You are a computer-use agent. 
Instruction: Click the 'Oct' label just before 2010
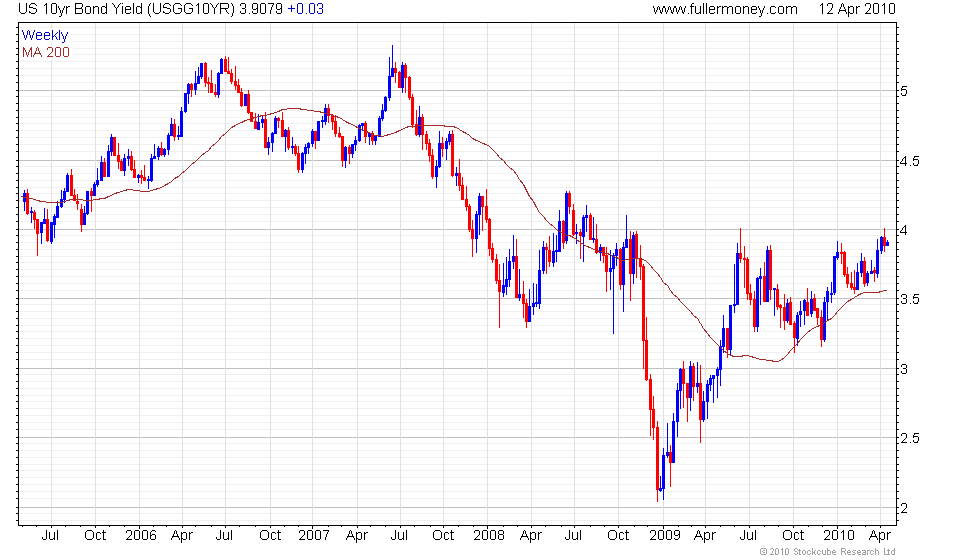click(793, 536)
